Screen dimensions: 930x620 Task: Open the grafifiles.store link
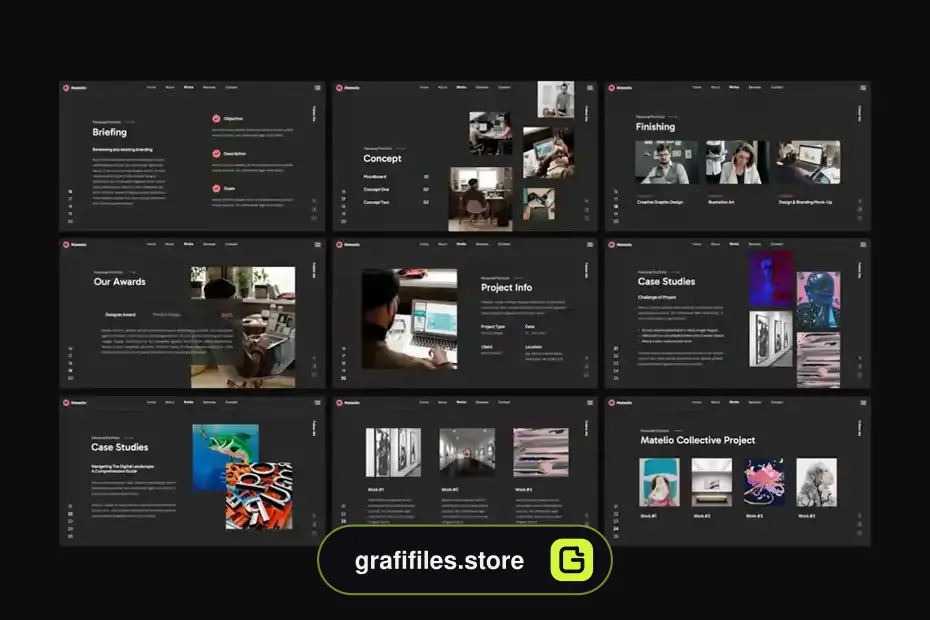point(439,561)
